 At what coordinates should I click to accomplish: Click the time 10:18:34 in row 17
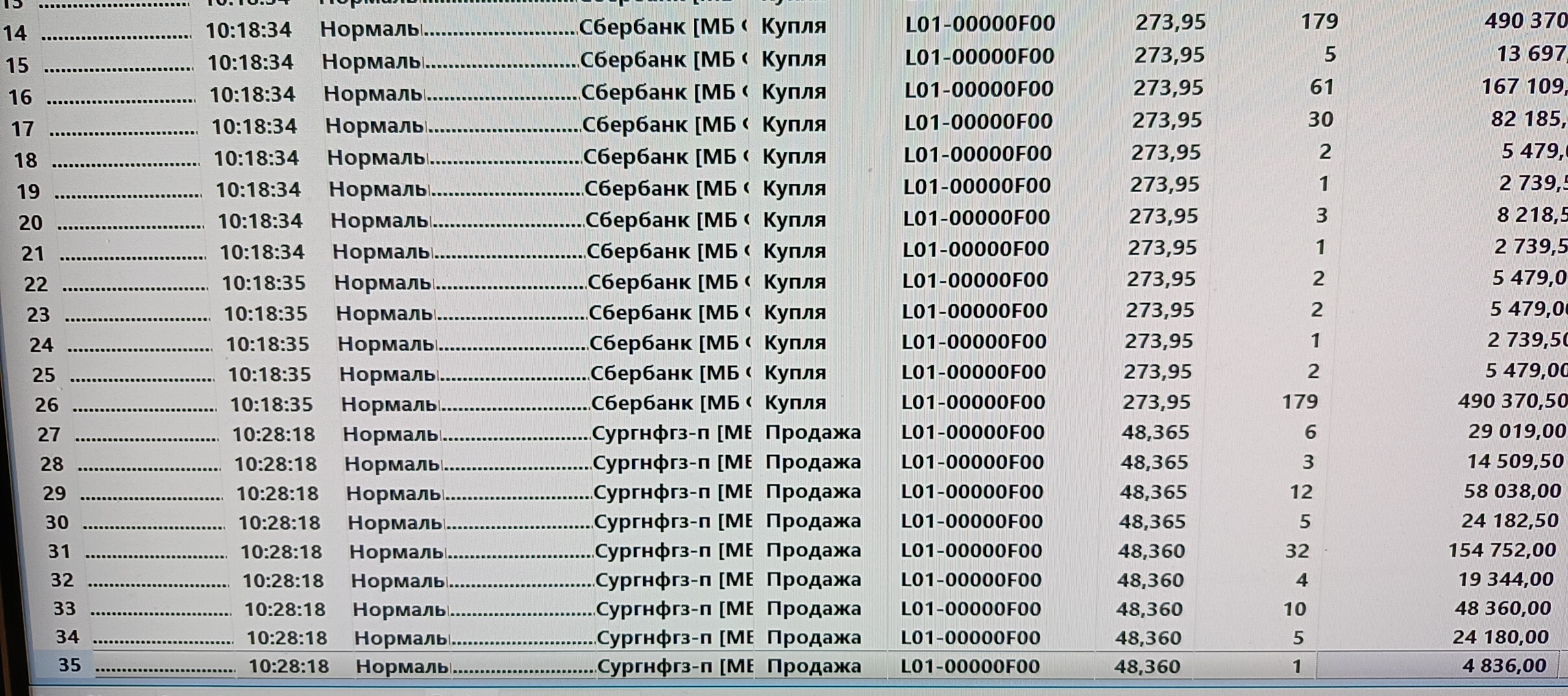tap(254, 126)
